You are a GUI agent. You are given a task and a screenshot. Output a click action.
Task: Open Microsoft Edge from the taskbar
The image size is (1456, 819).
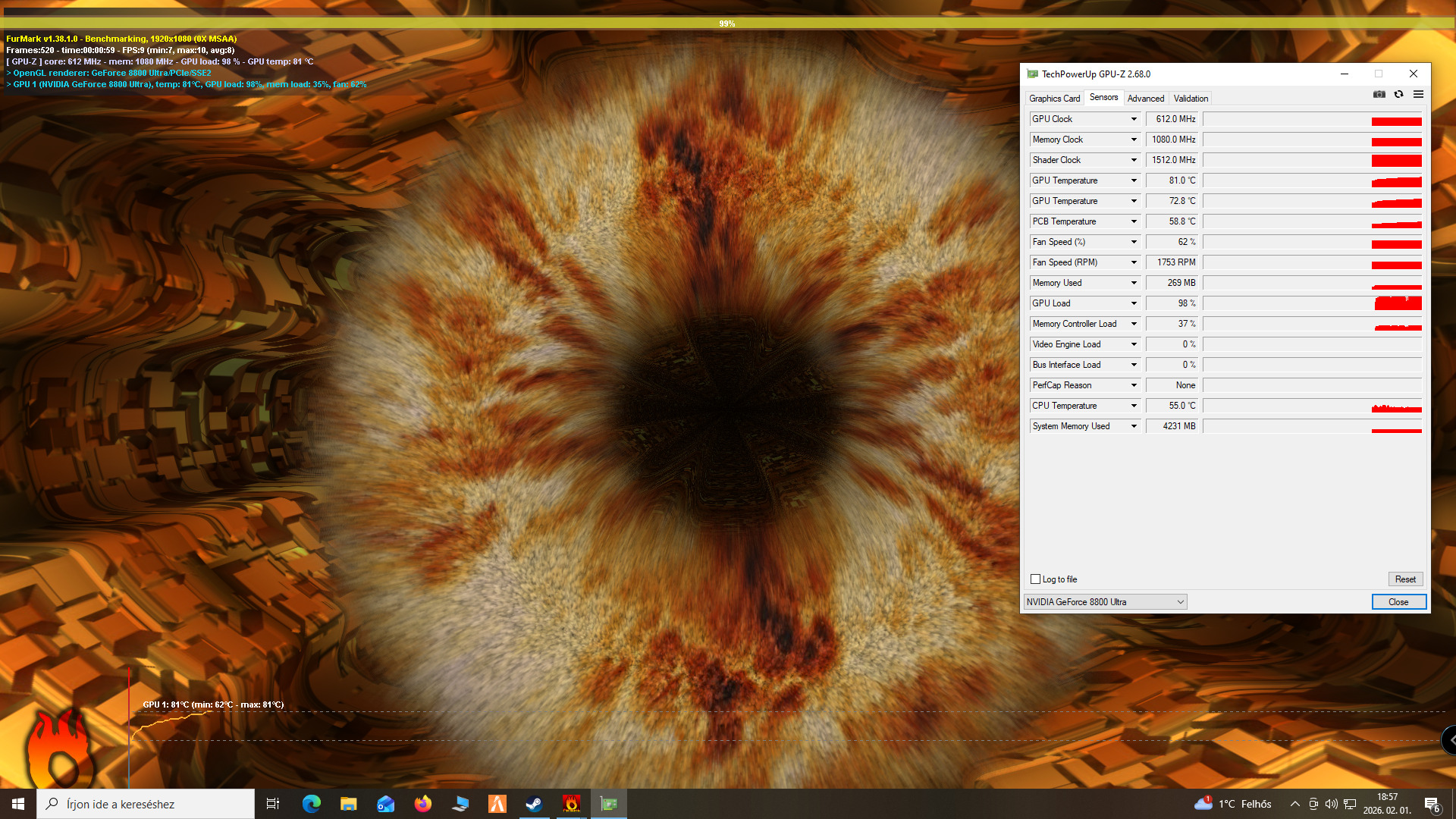coord(311,804)
